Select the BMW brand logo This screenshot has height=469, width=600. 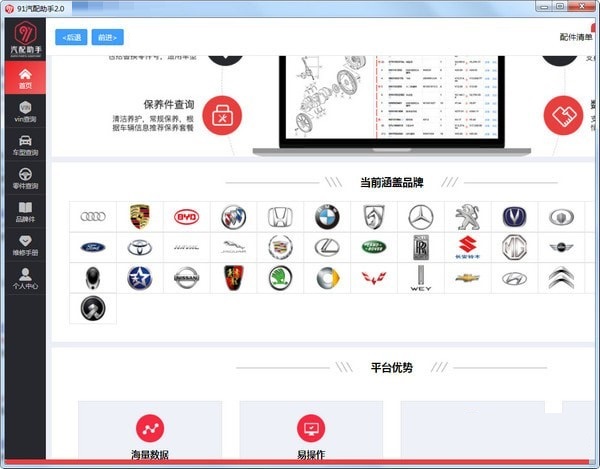[327, 217]
